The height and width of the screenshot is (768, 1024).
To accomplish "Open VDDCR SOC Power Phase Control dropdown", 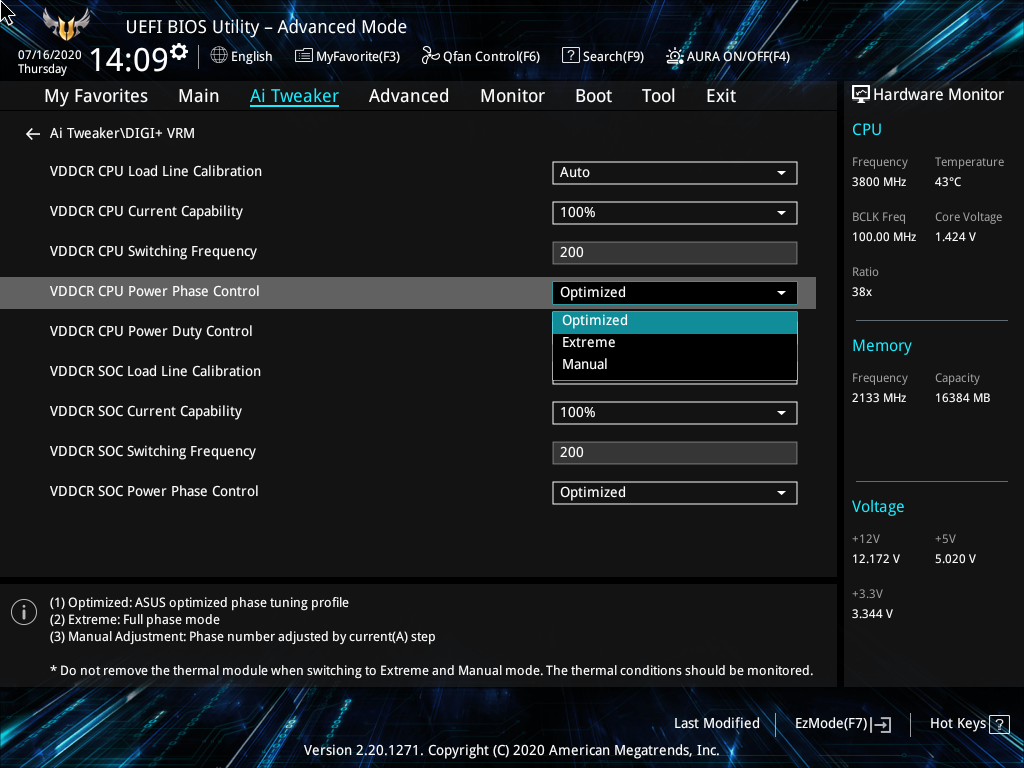I will coord(675,492).
